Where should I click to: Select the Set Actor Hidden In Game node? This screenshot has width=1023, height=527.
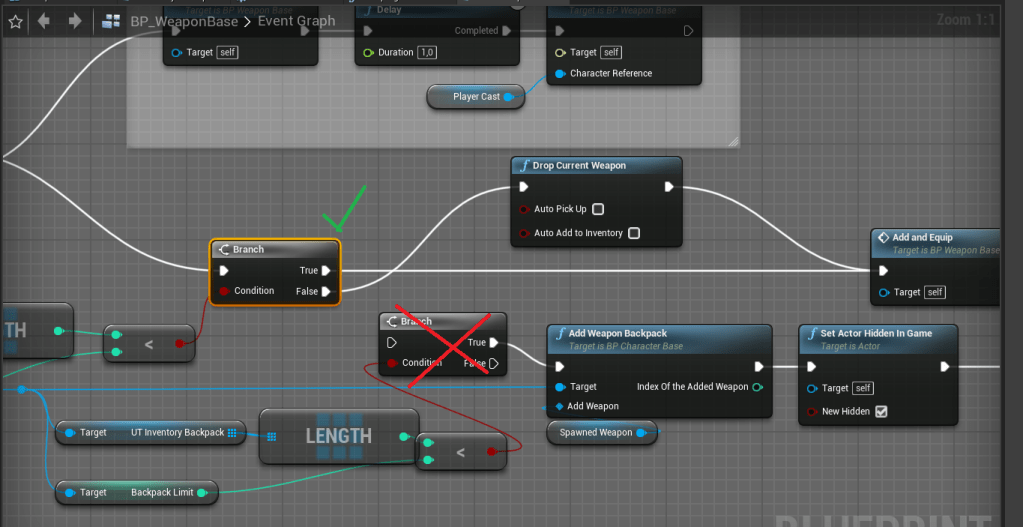[876, 333]
